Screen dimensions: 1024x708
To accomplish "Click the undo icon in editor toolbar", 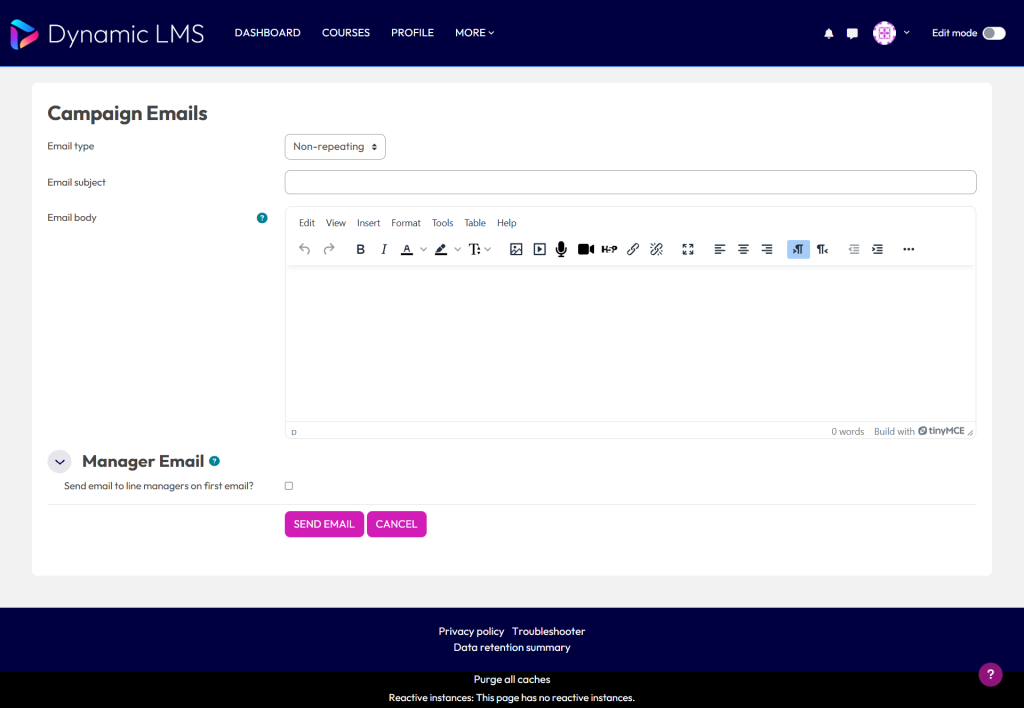I will [x=304, y=249].
